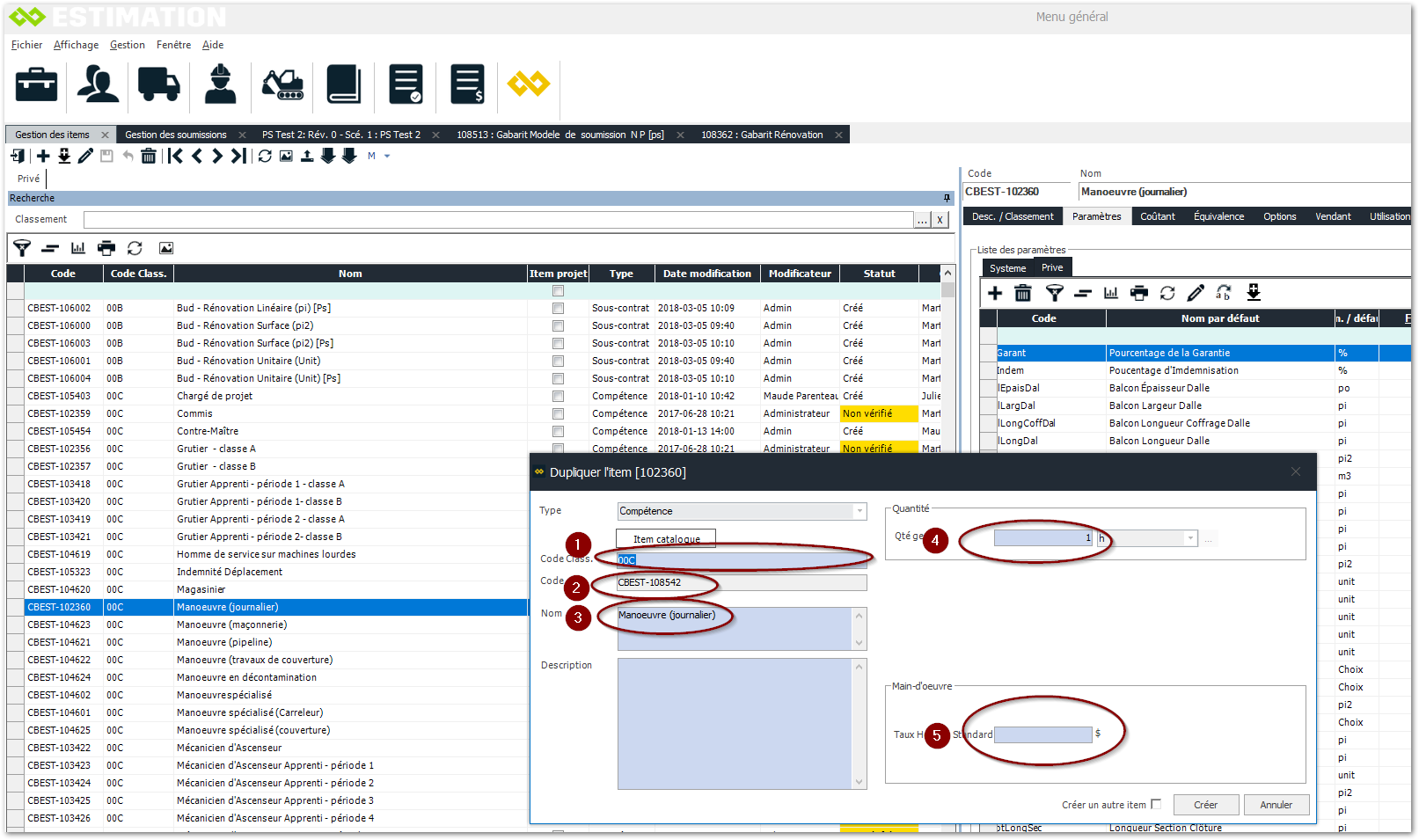This screenshot has width=1419, height=840.
Task: Expand the Type dropdown showing Compétence
Action: [859, 511]
